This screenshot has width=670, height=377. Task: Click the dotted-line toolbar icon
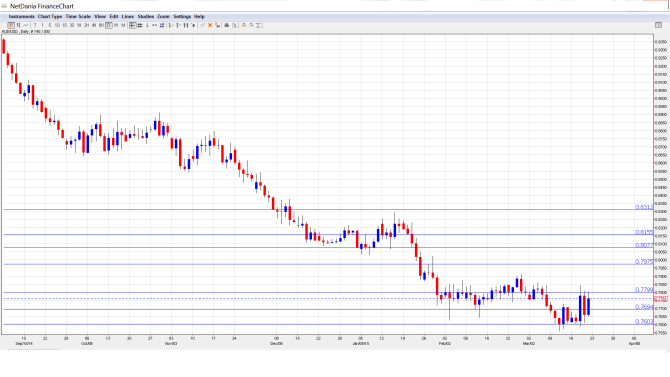click(154, 25)
